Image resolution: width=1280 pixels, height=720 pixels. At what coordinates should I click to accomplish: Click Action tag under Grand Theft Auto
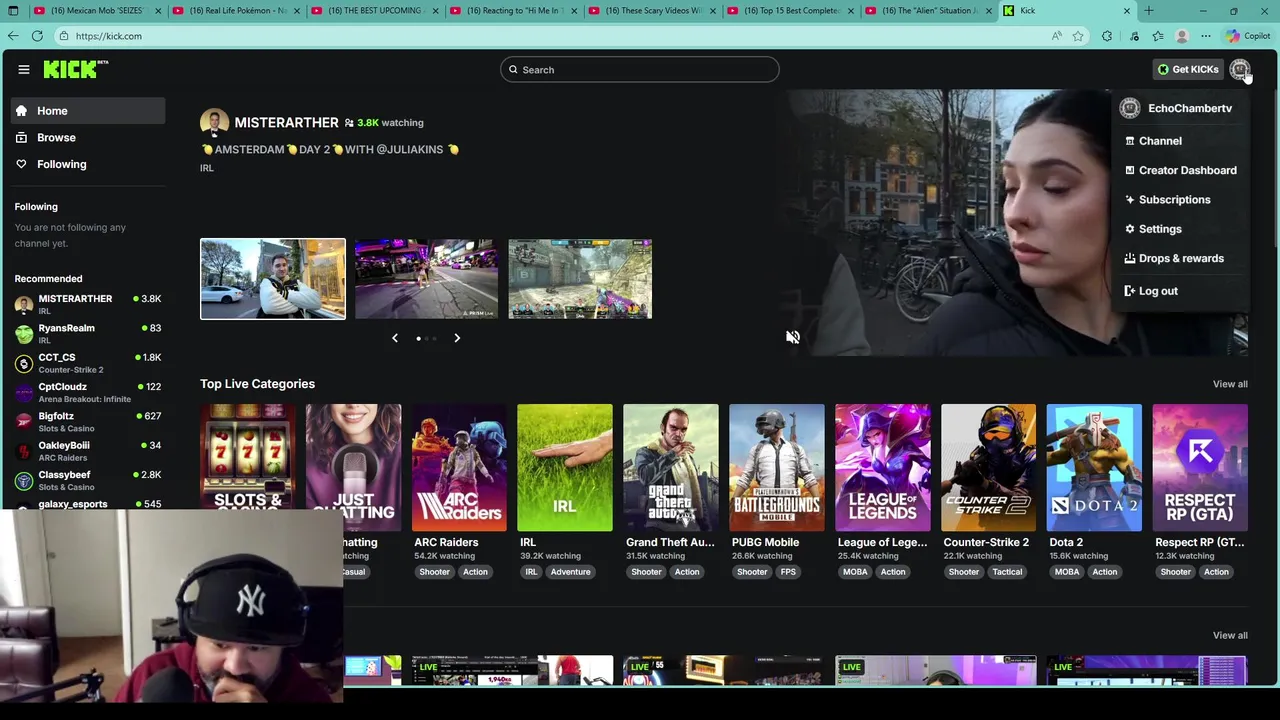coord(686,572)
